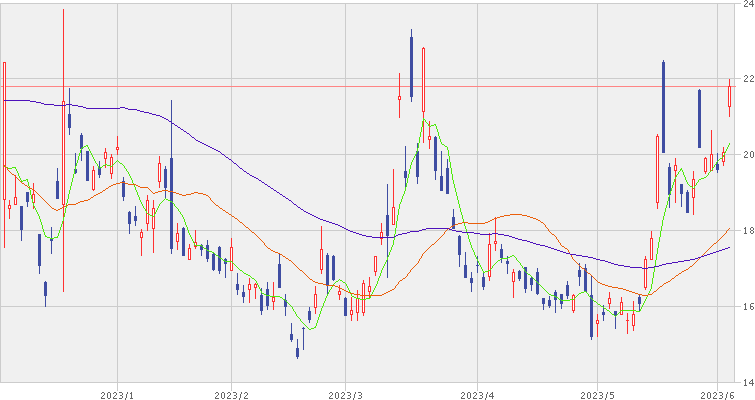Click the tallest blue candlestick peaking above 23
Image resolution: width=755 pixels, height=400 pixels.
pyautogui.click(x=411, y=66)
